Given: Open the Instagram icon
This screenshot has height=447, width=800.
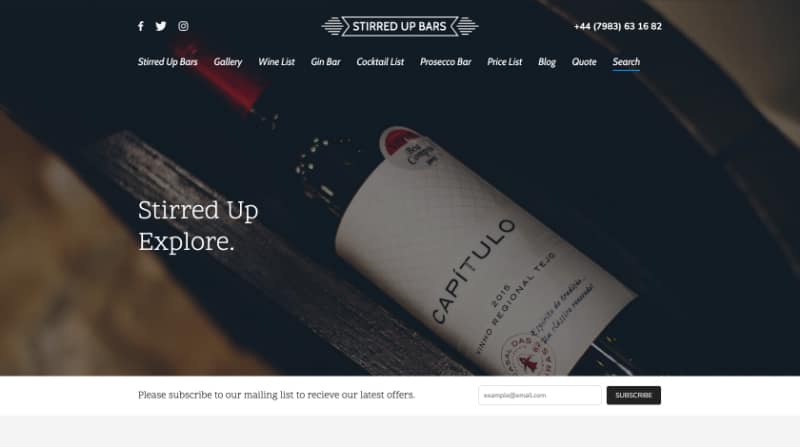Looking at the screenshot, I should (x=183, y=26).
